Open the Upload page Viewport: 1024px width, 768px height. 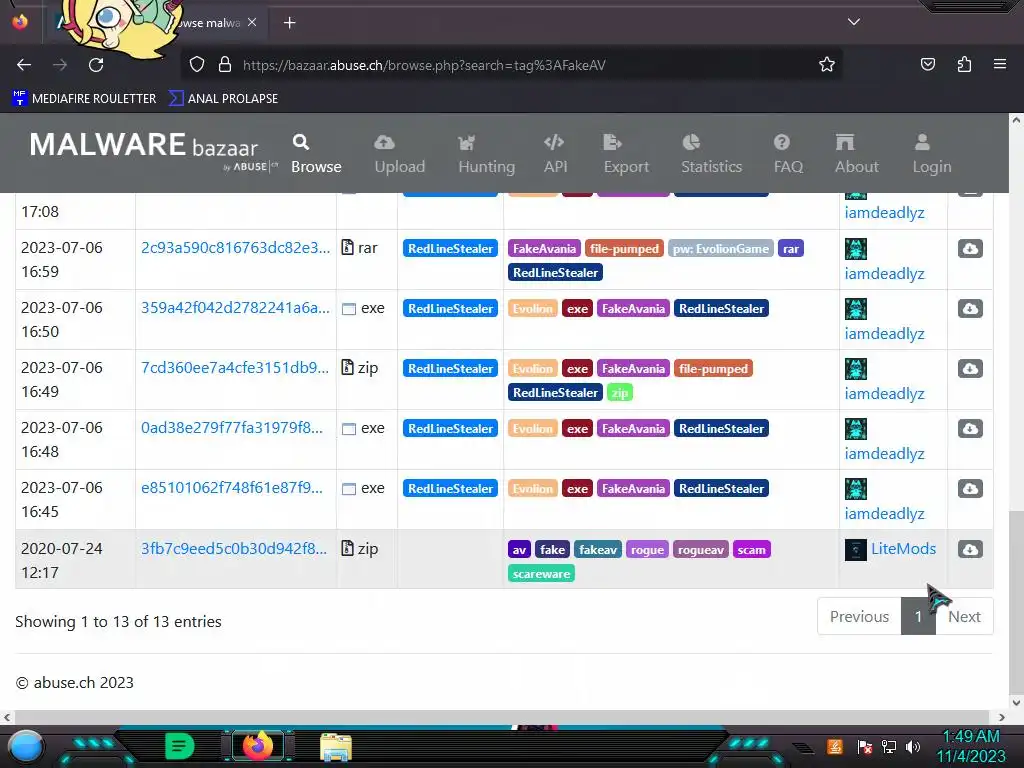[x=400, y=154]
